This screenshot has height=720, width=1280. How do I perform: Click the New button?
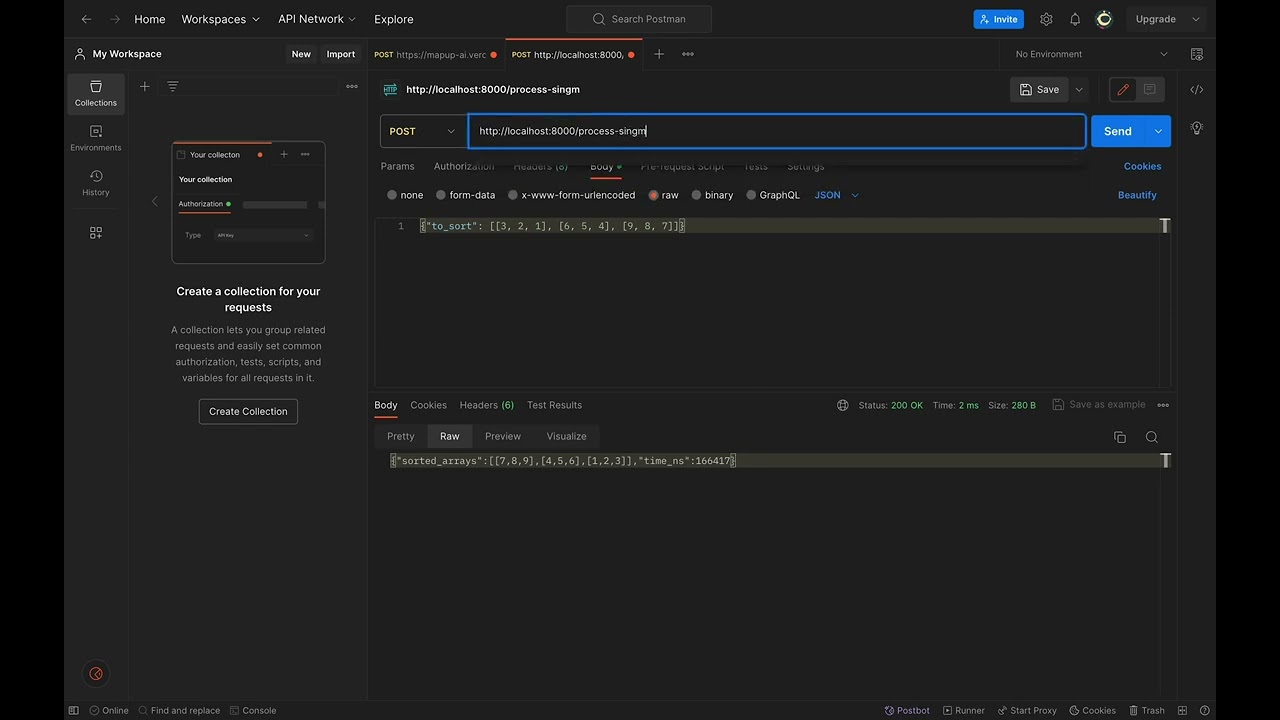[301, 54]
